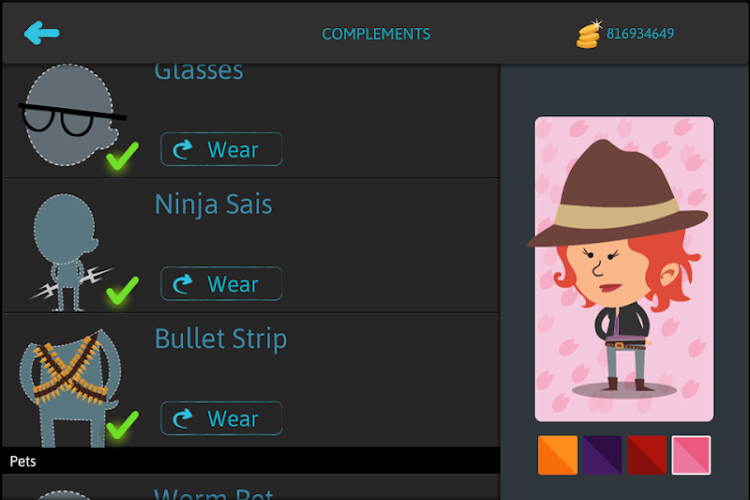Image resolution: width=750 pixels, height=500 pixels.
Task: Tap the Pets section header
Action: (250, 461)
